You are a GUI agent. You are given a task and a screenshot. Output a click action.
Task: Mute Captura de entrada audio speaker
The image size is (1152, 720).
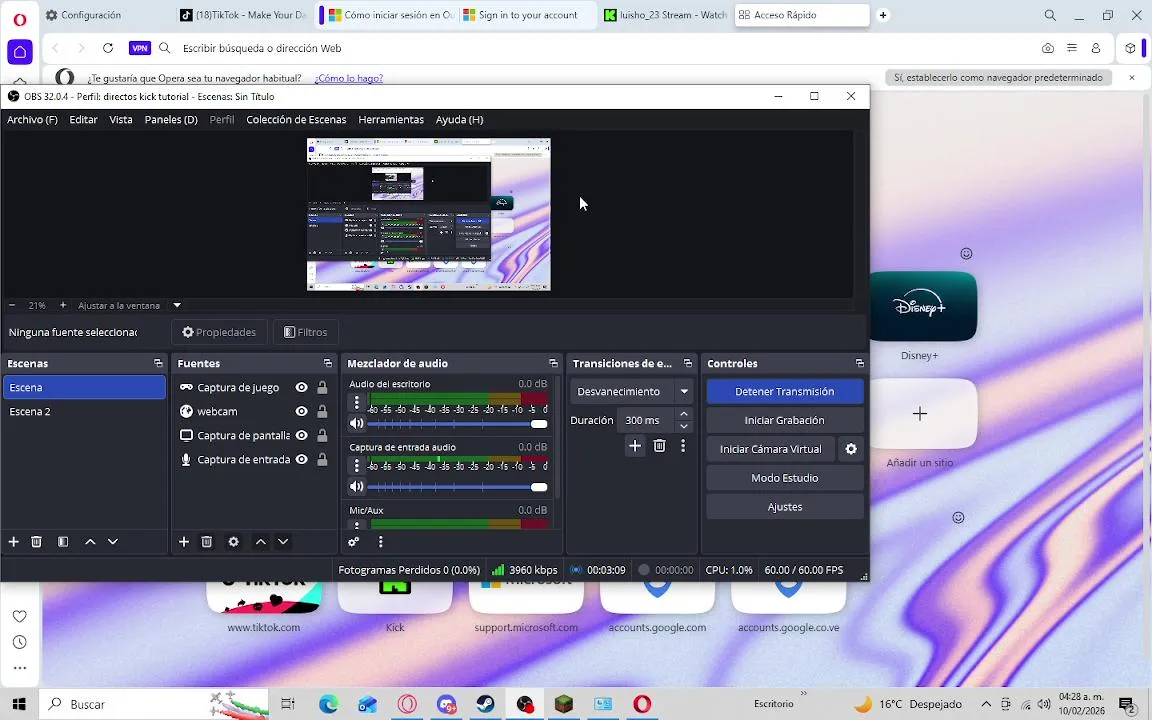[356, 486]
